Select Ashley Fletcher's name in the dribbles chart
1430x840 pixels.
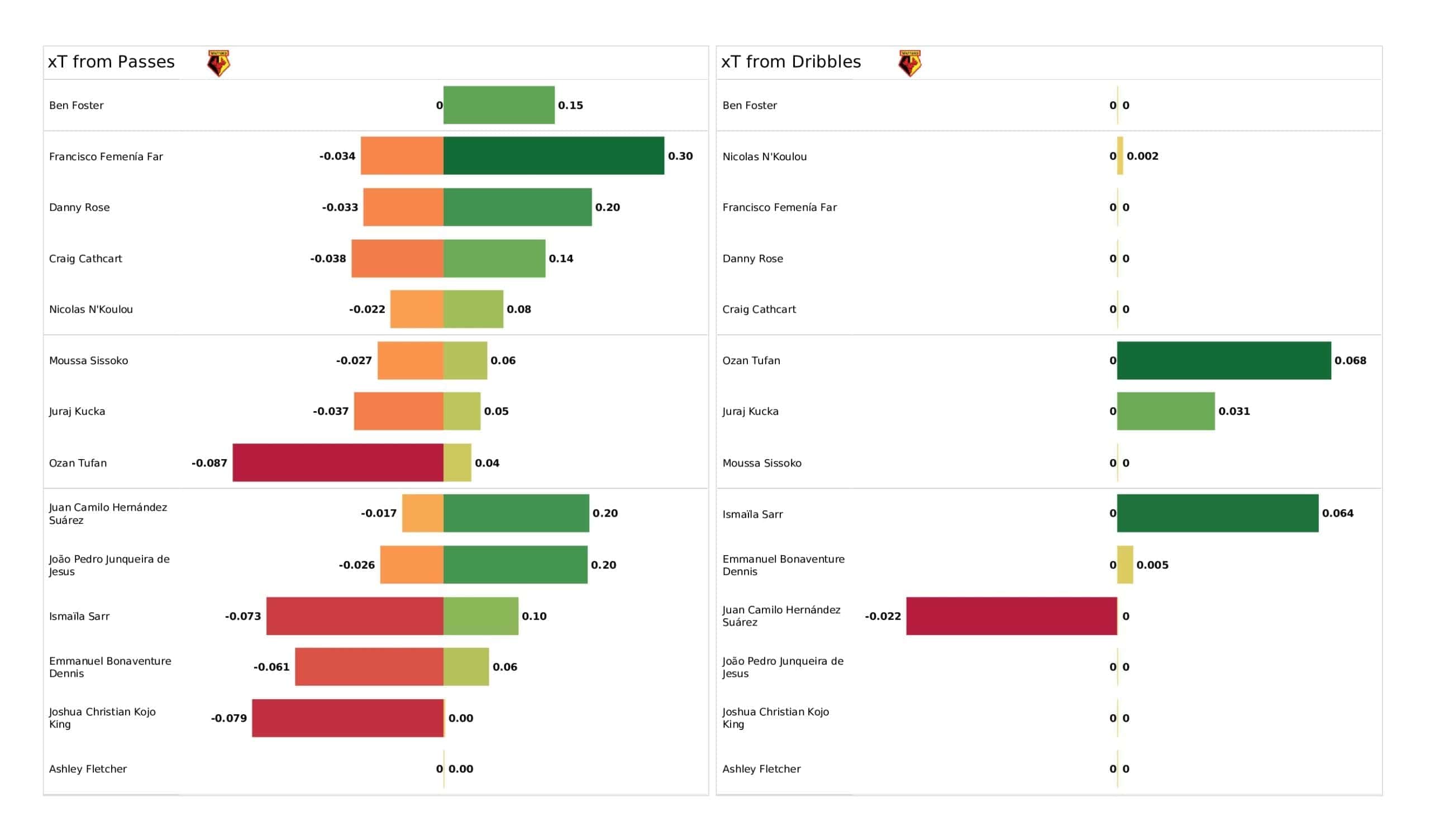pos(761,769)
